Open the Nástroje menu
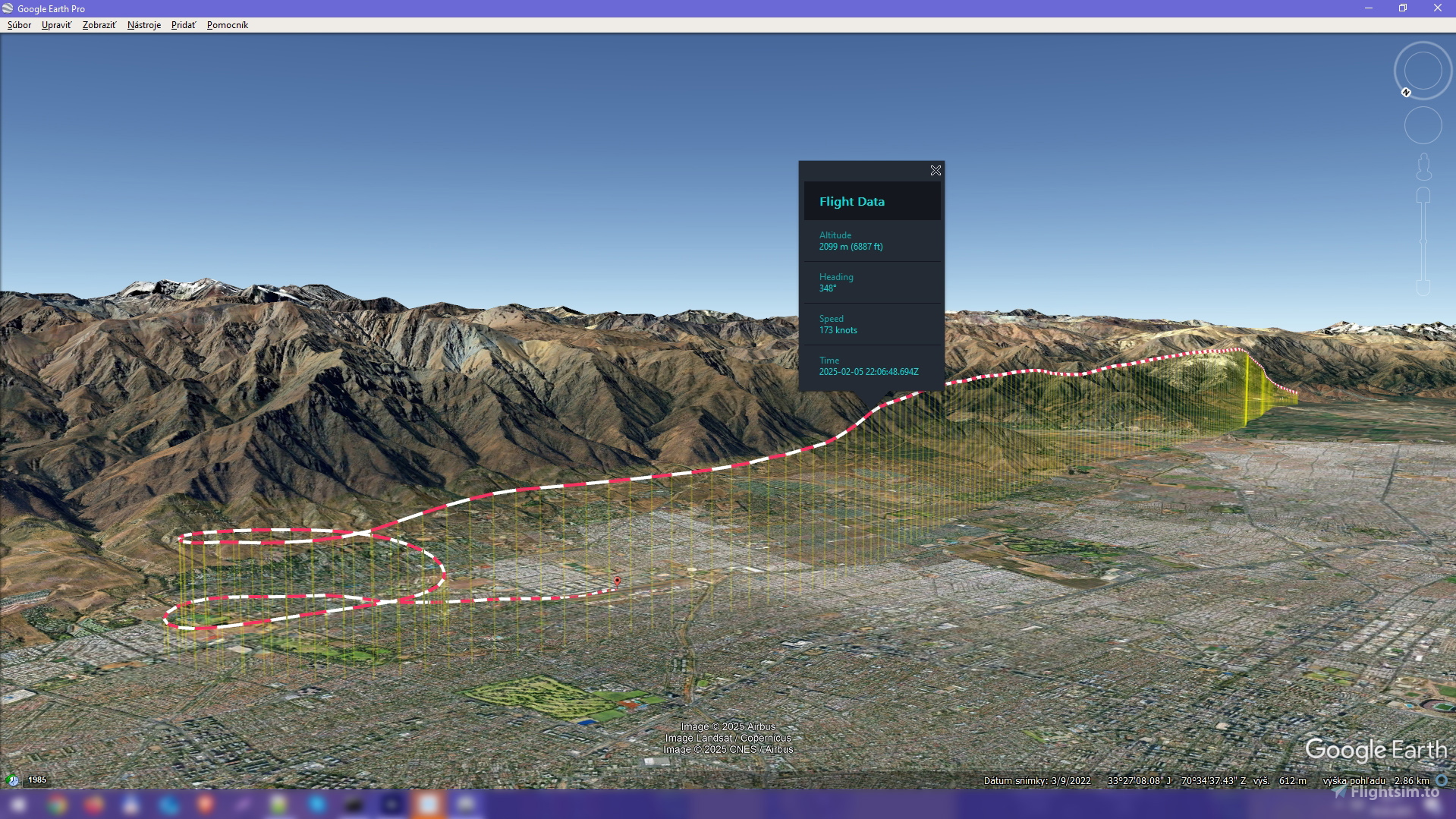 click(143, 25)
